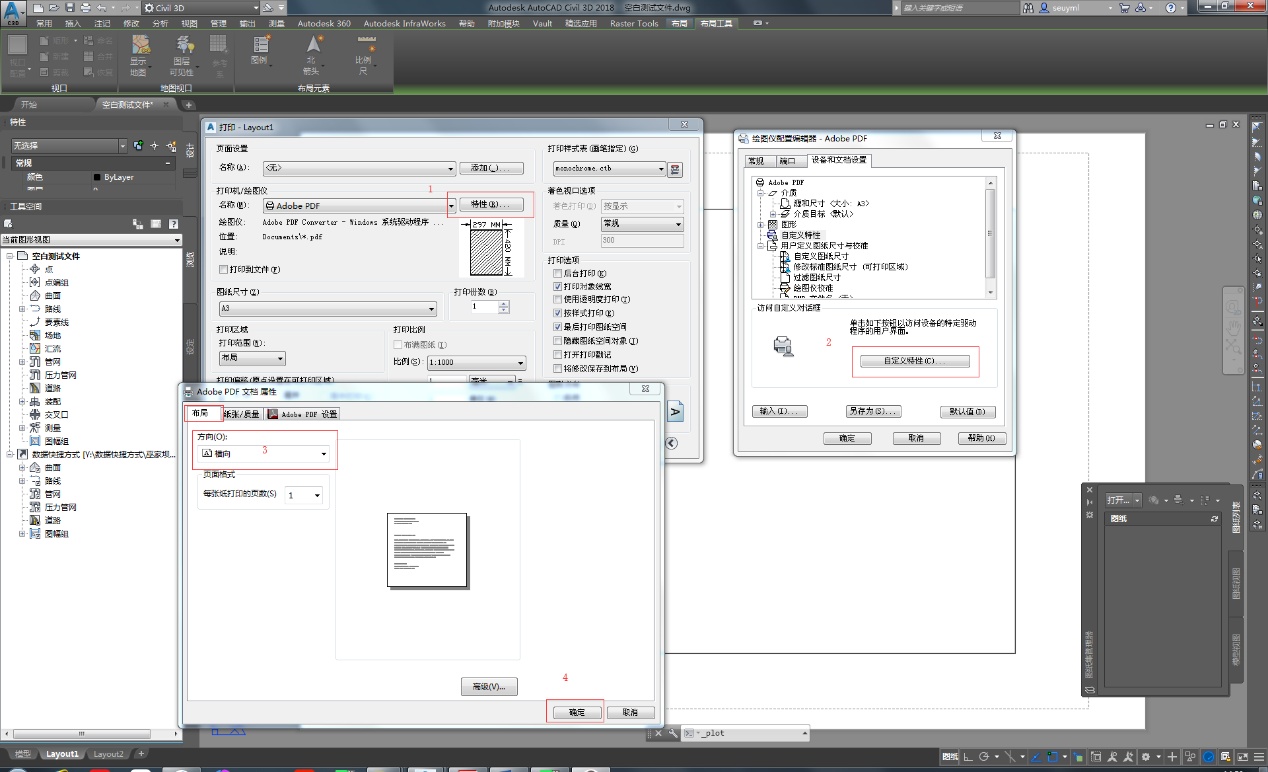Open the plot scale dropdown showing 1:1000

[x=476, y=362]
